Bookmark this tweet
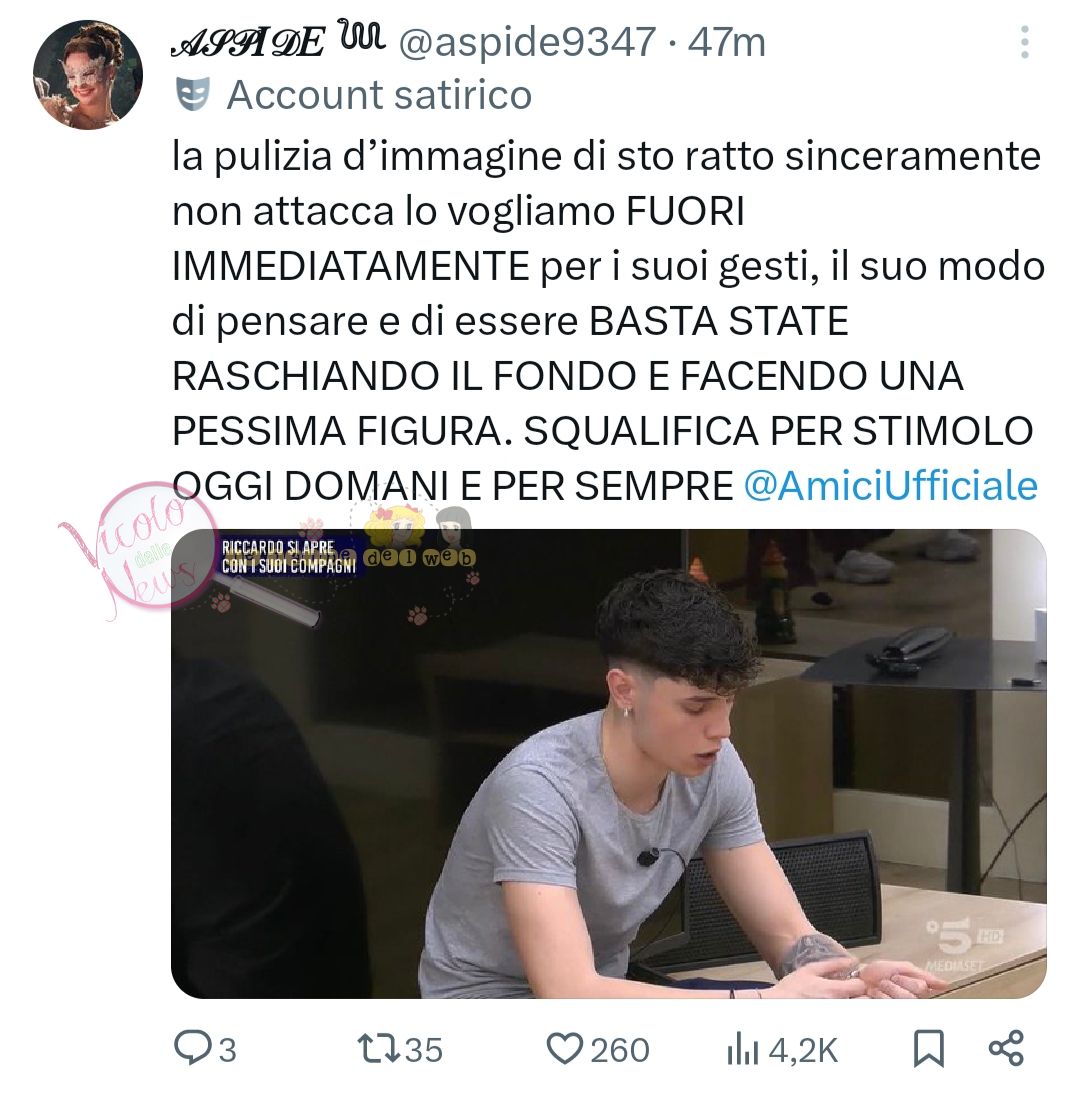 (929, 1049)
